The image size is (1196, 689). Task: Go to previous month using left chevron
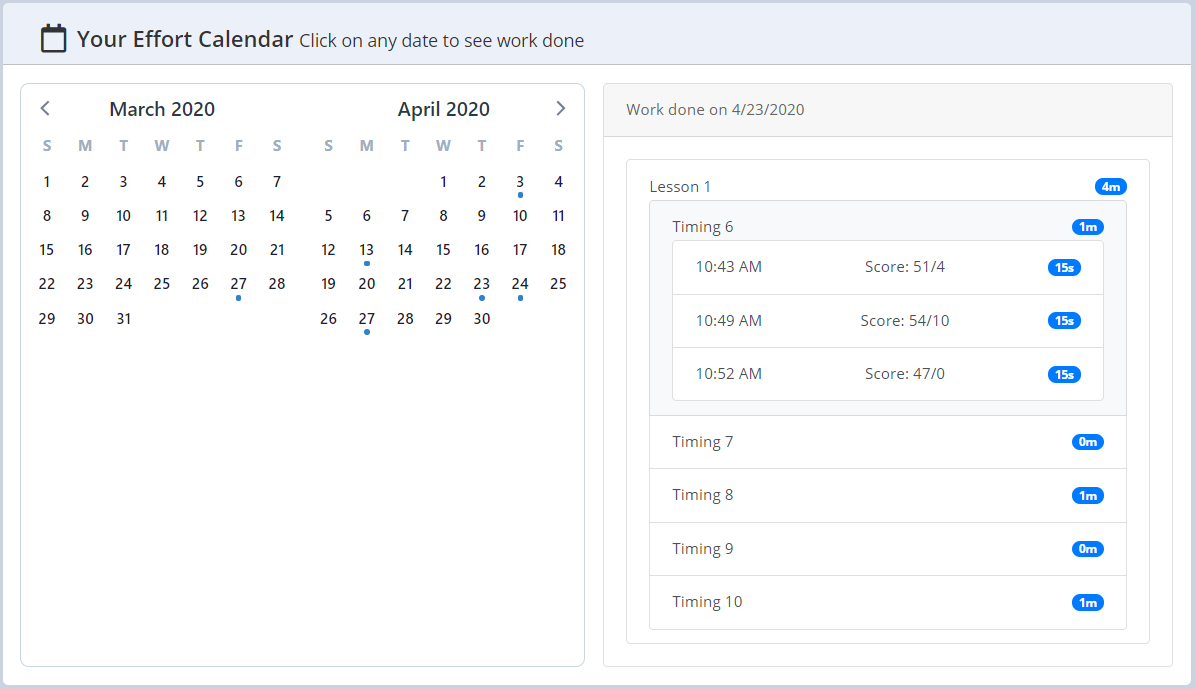[45, 108]
